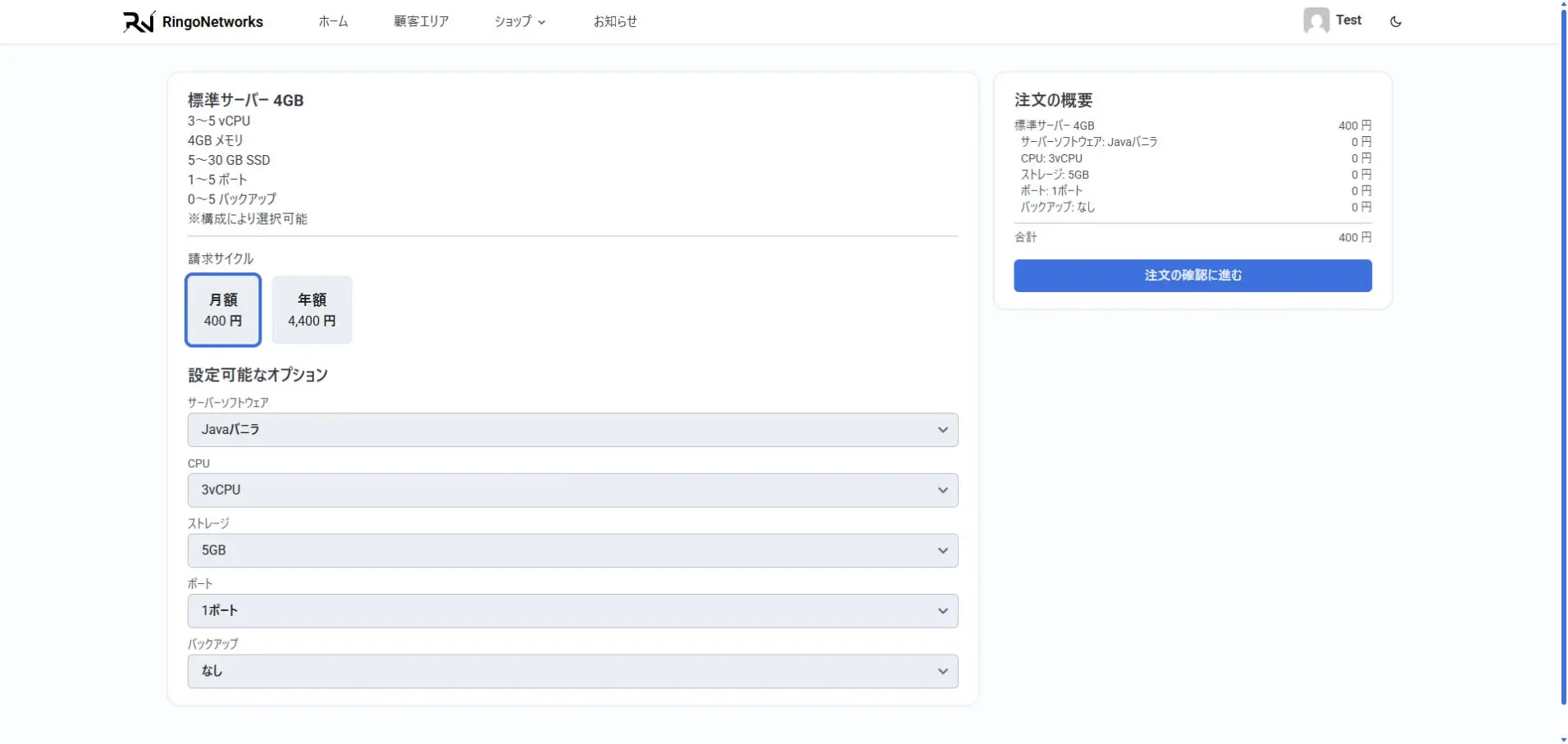Select the 月額 400円 billing cycle

[x=223, y=310]
